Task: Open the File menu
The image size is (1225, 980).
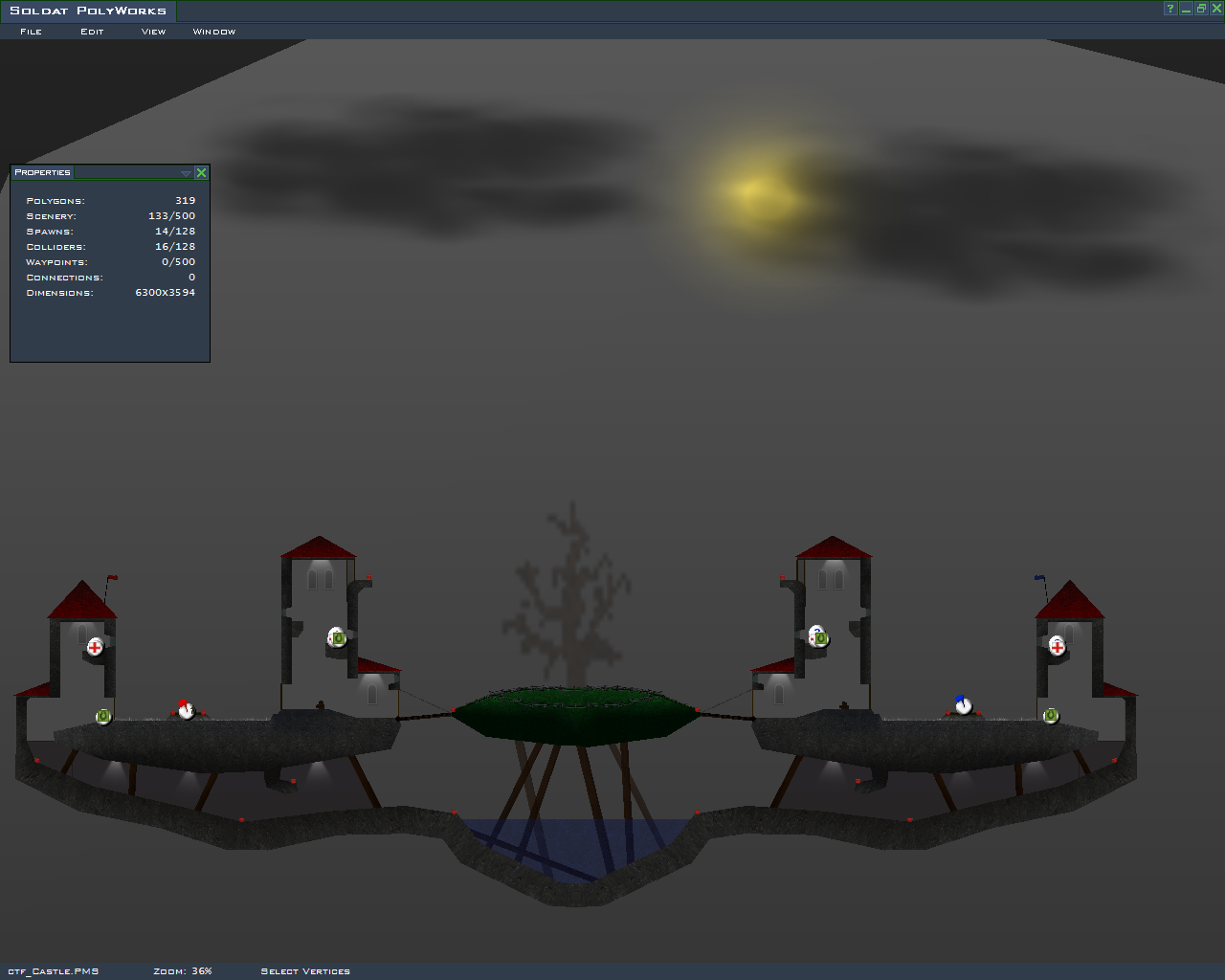Action: [x=32, y=32]
